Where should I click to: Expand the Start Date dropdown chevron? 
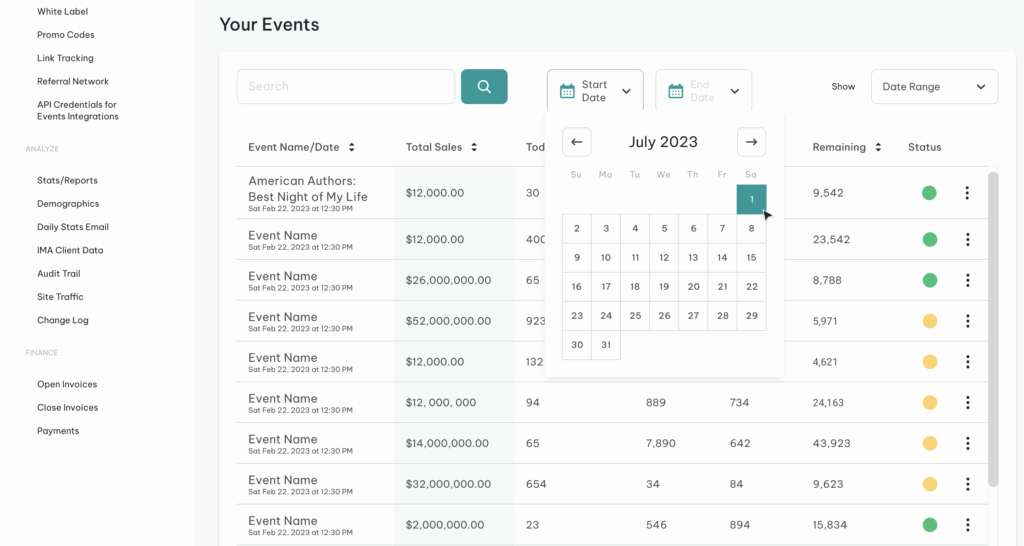tap(626, 91)
